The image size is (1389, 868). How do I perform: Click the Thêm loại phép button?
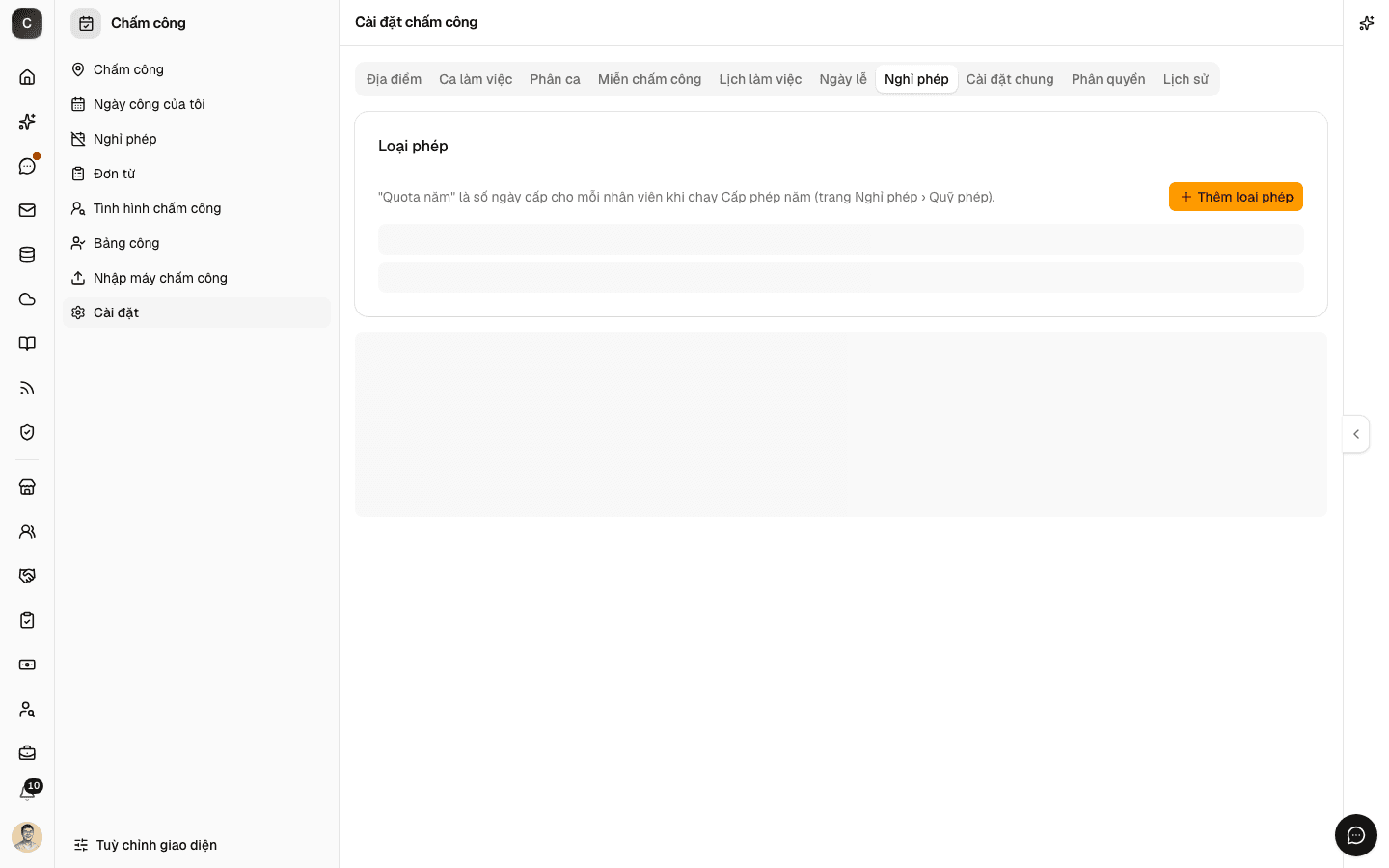(1236, 197)
